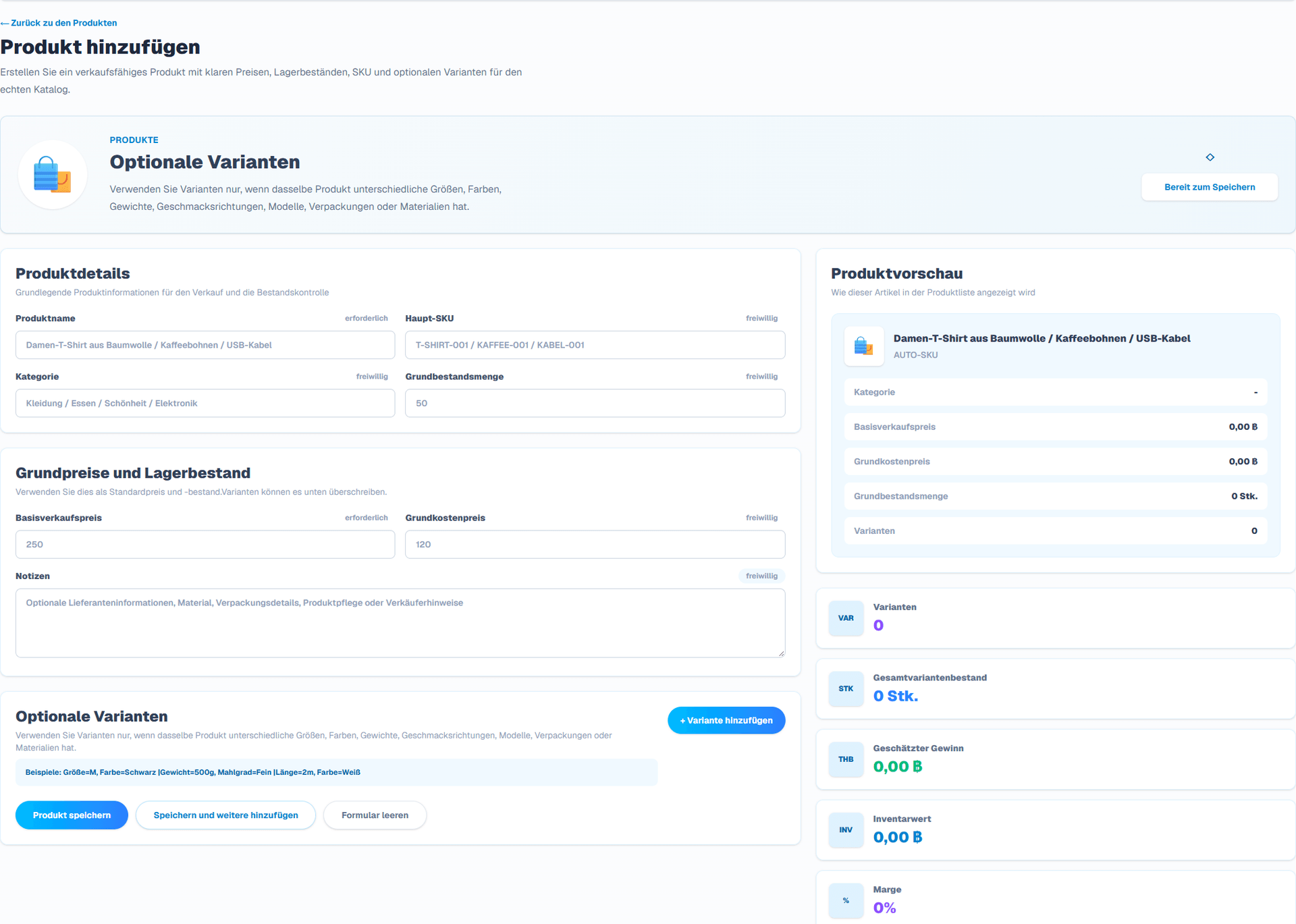The height and width of the screenshot is (924, 1296).
Task: Click the Basisverkaufspreis input field
Action: [x=205, y=544]
